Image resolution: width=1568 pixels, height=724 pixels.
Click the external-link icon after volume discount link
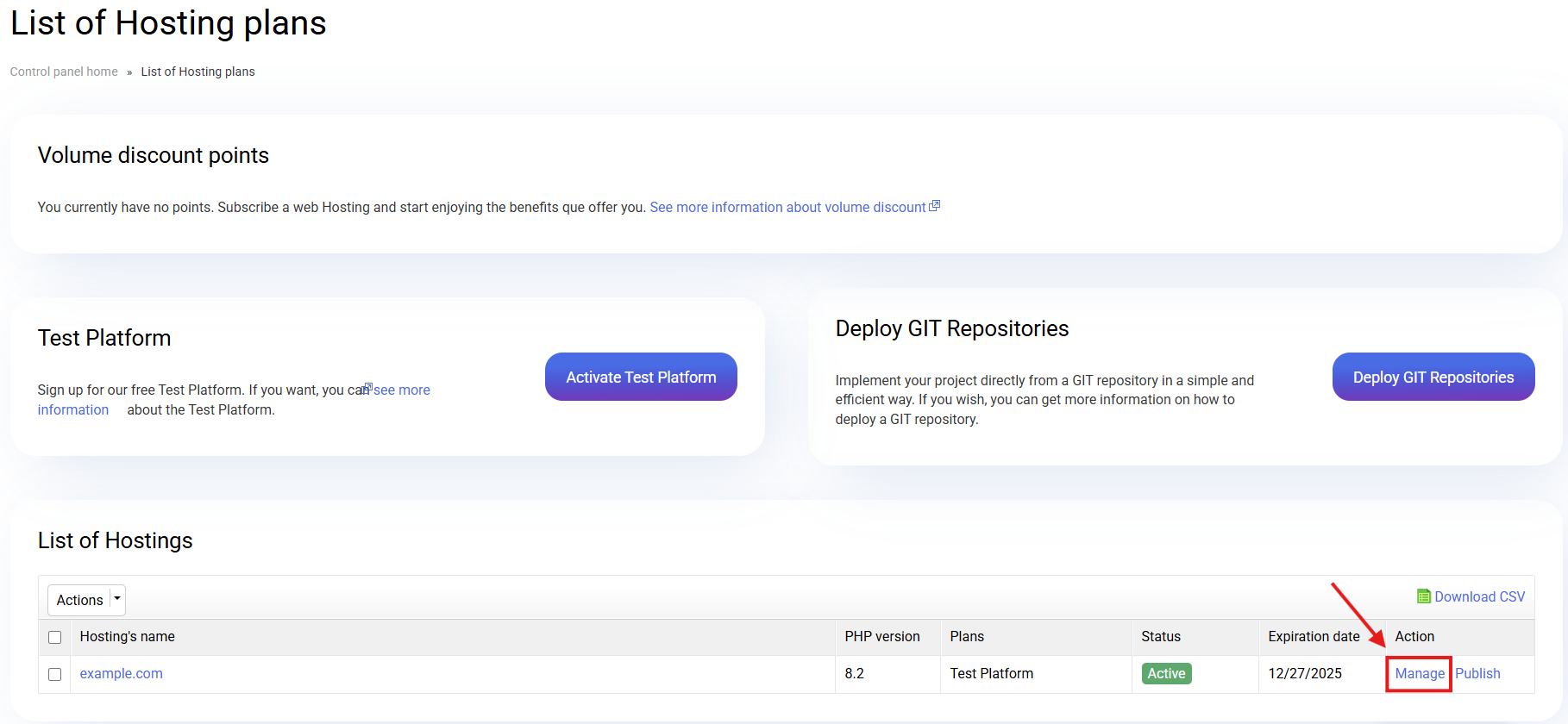click(x=934, y=206)
